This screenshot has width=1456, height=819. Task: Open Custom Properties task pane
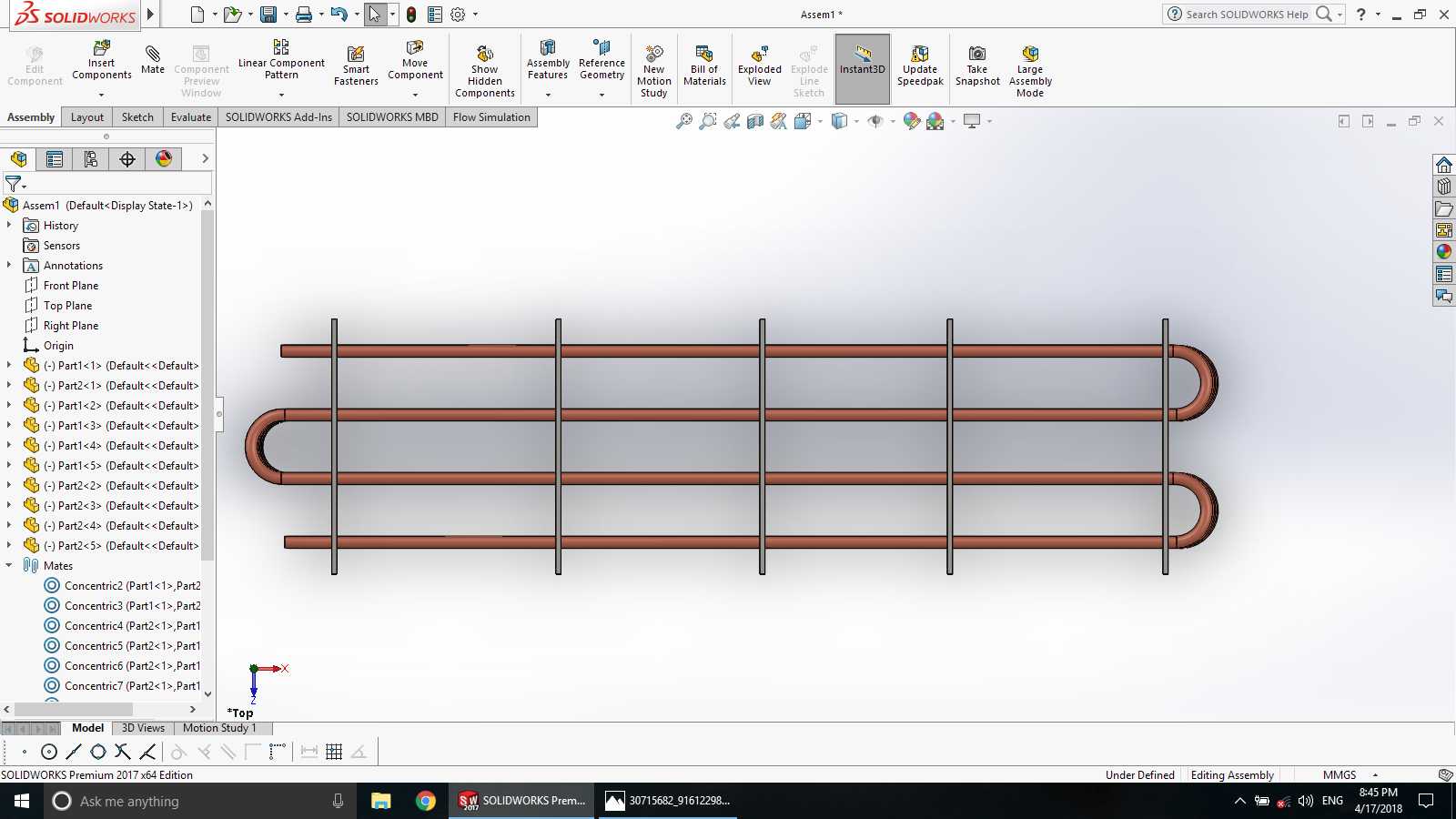click(x=1444, y=274)
